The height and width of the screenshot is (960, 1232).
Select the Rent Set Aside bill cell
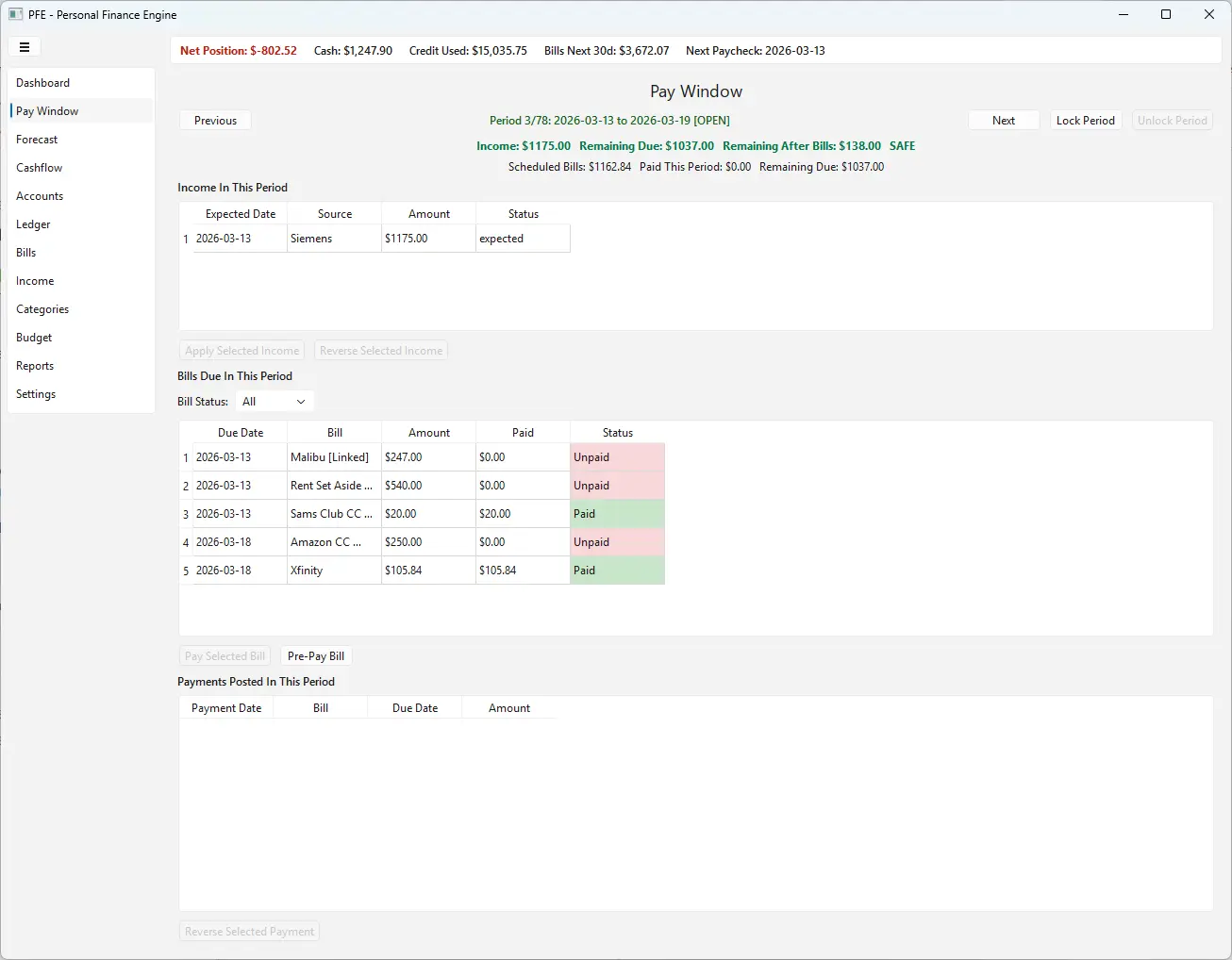tap(335, 486)
